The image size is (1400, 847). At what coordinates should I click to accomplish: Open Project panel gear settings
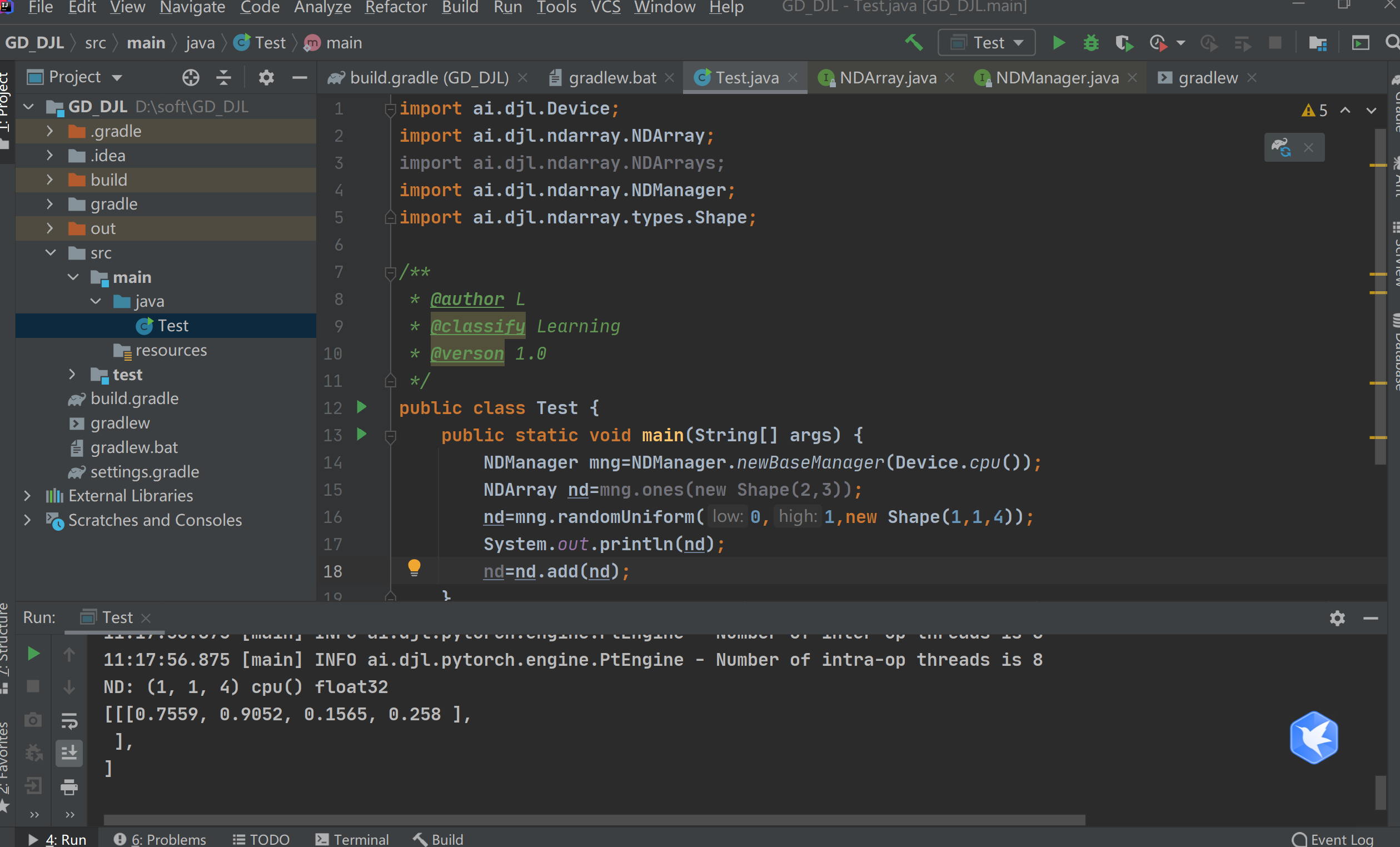(x=266, y=77)
